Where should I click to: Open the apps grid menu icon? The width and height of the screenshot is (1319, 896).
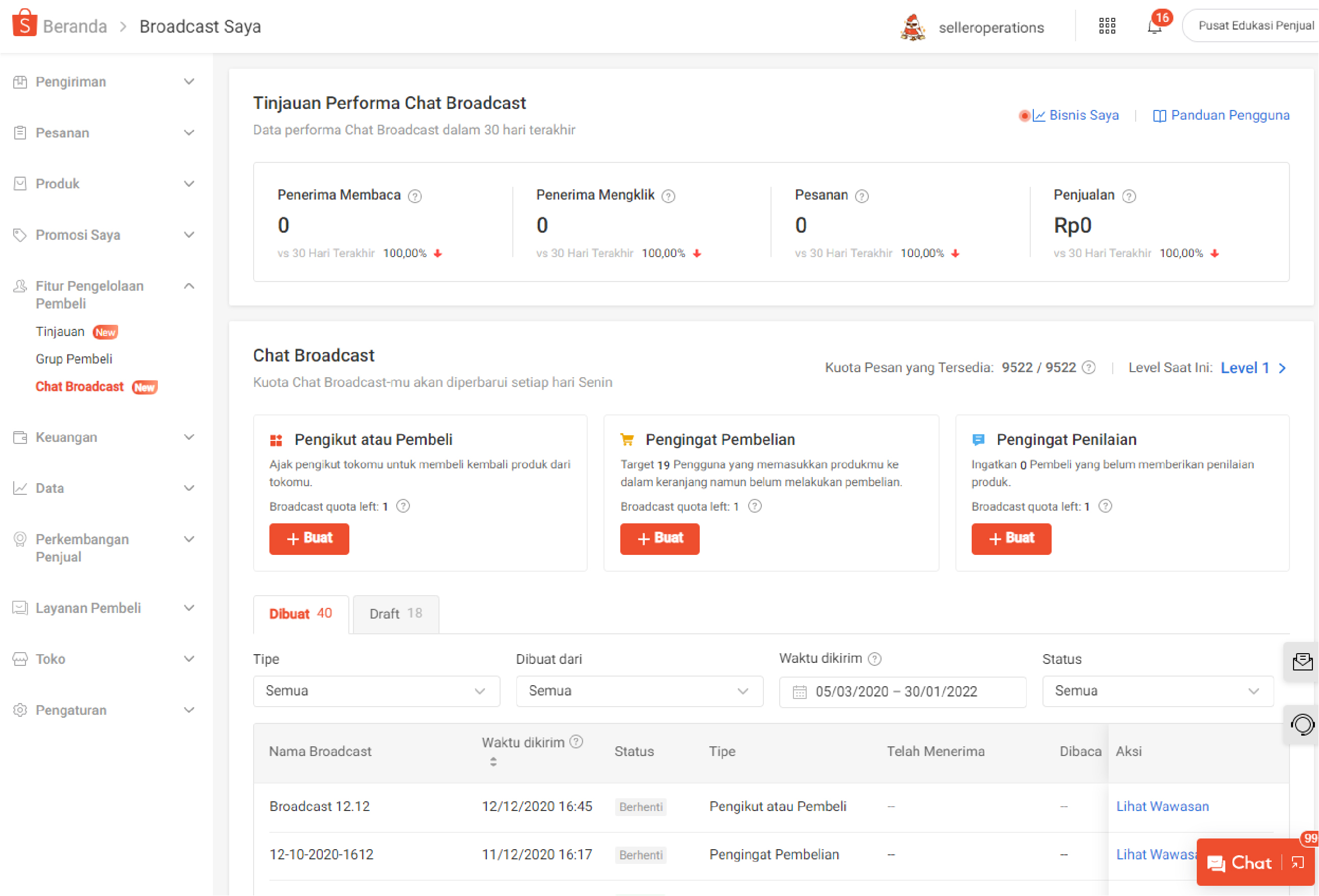pos(1107,26)
